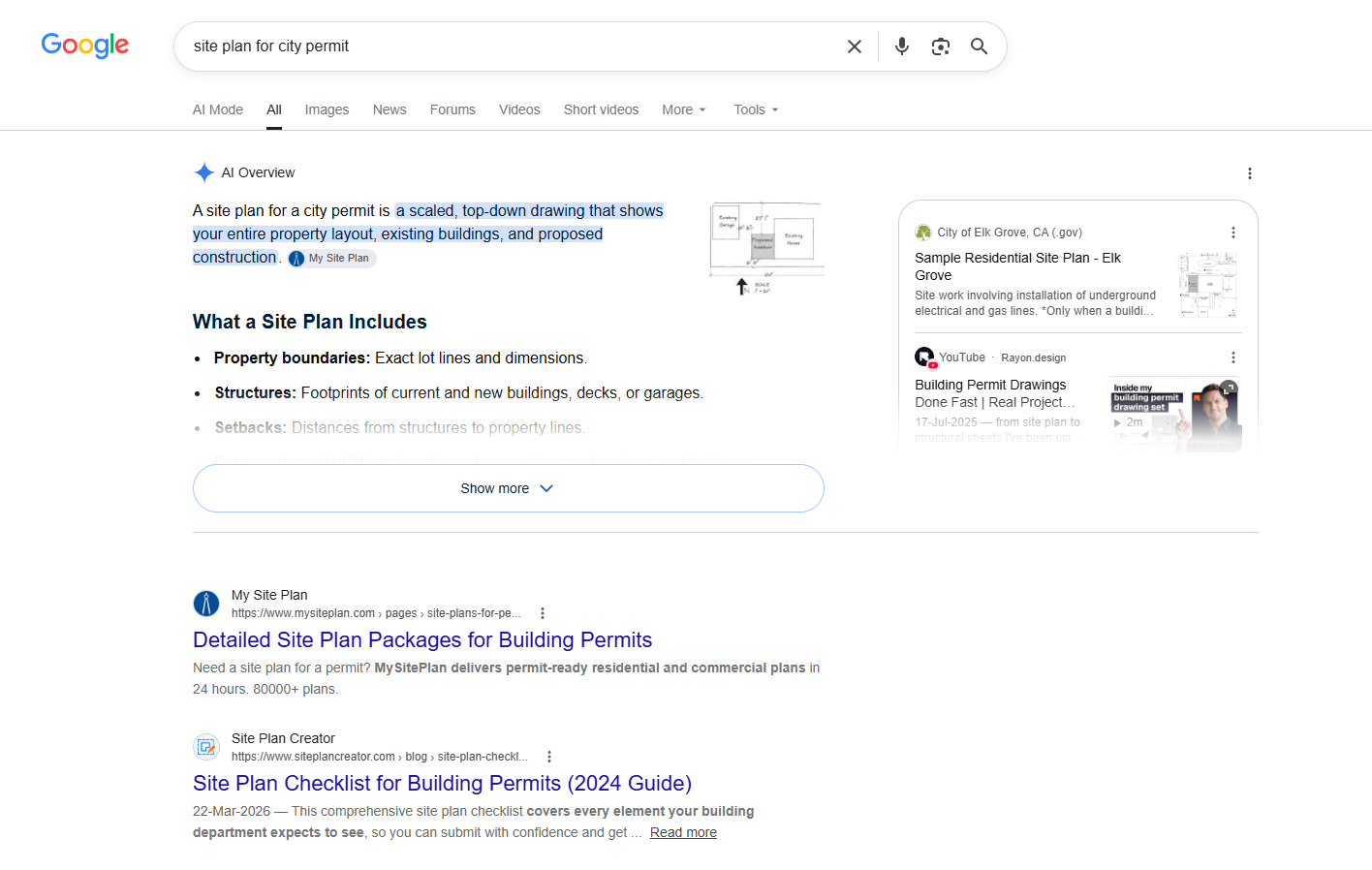Clear the search box with X icon
This screenshot has height=870, width=1372.
pyautogui.click(x=855, y=47)
